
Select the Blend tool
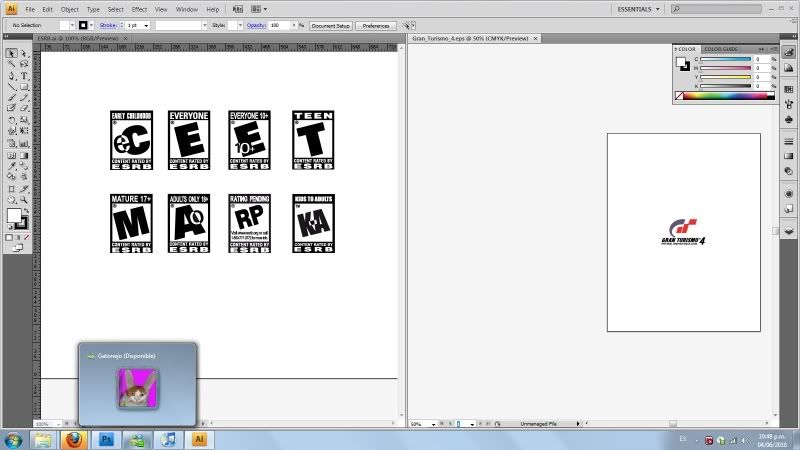tap(23, 166)
